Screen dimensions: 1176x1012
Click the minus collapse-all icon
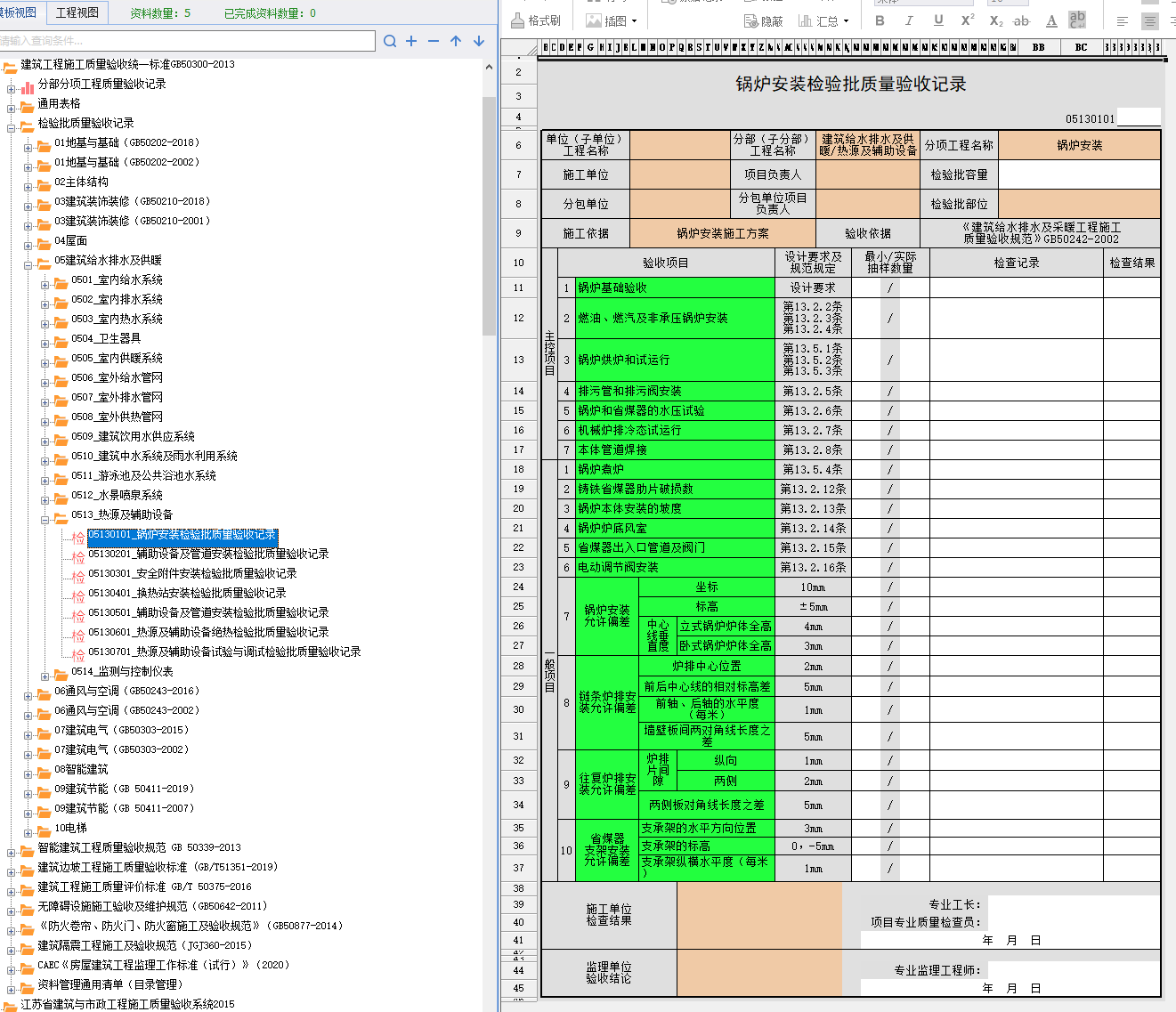434,41
